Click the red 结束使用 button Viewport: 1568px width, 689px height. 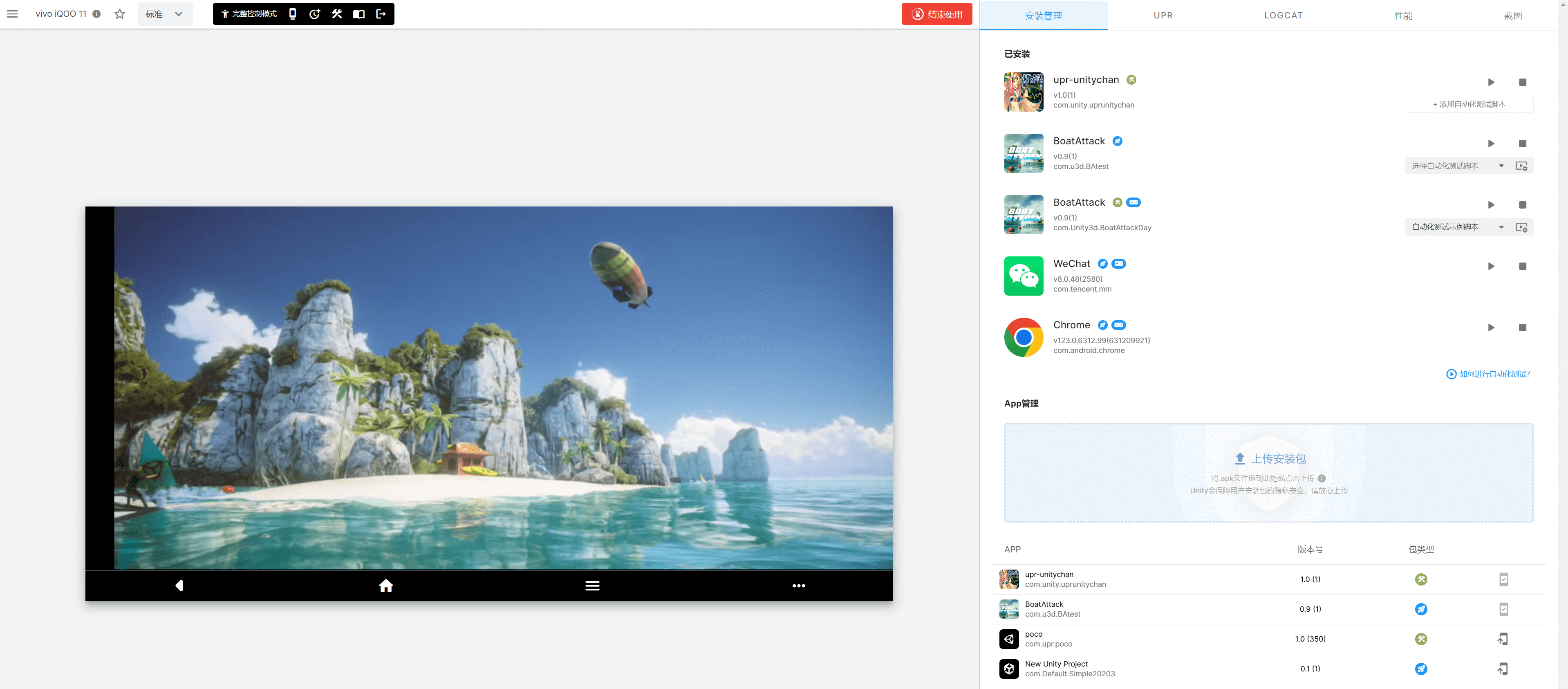pos(936,14)
